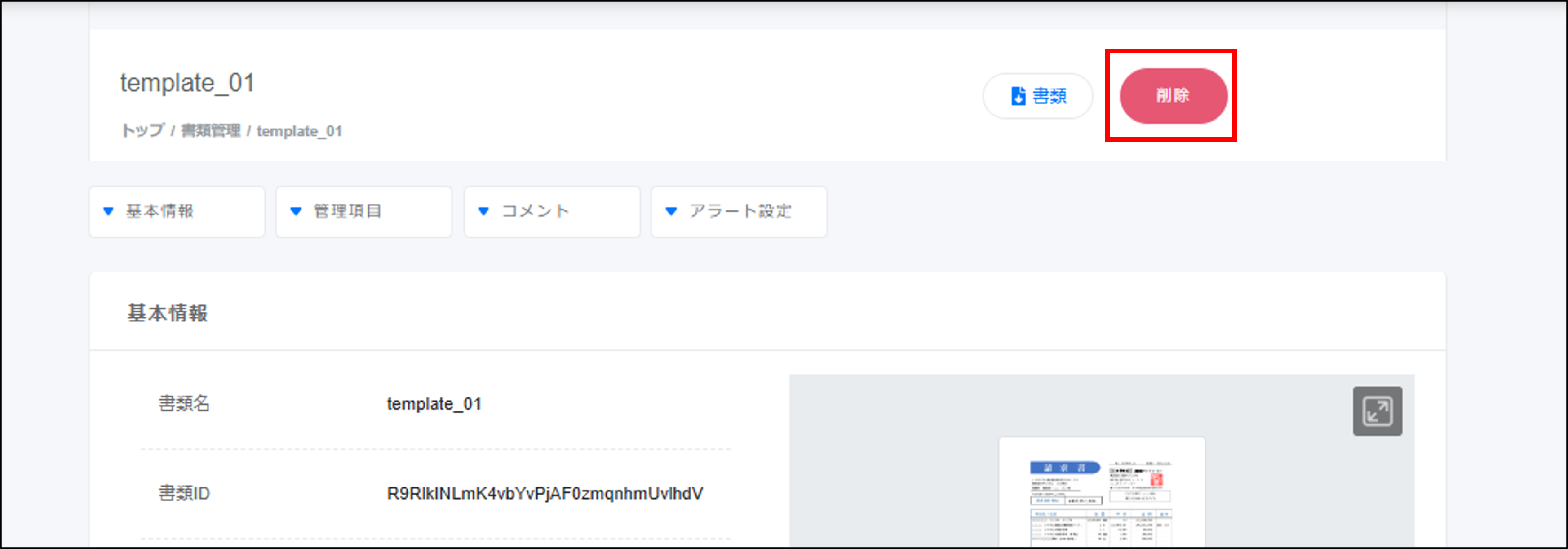The height and width of the screenshot is (549, 1568).
Task: Navigate to トップ via breadcrumb link
Action: tap(142, 130)
